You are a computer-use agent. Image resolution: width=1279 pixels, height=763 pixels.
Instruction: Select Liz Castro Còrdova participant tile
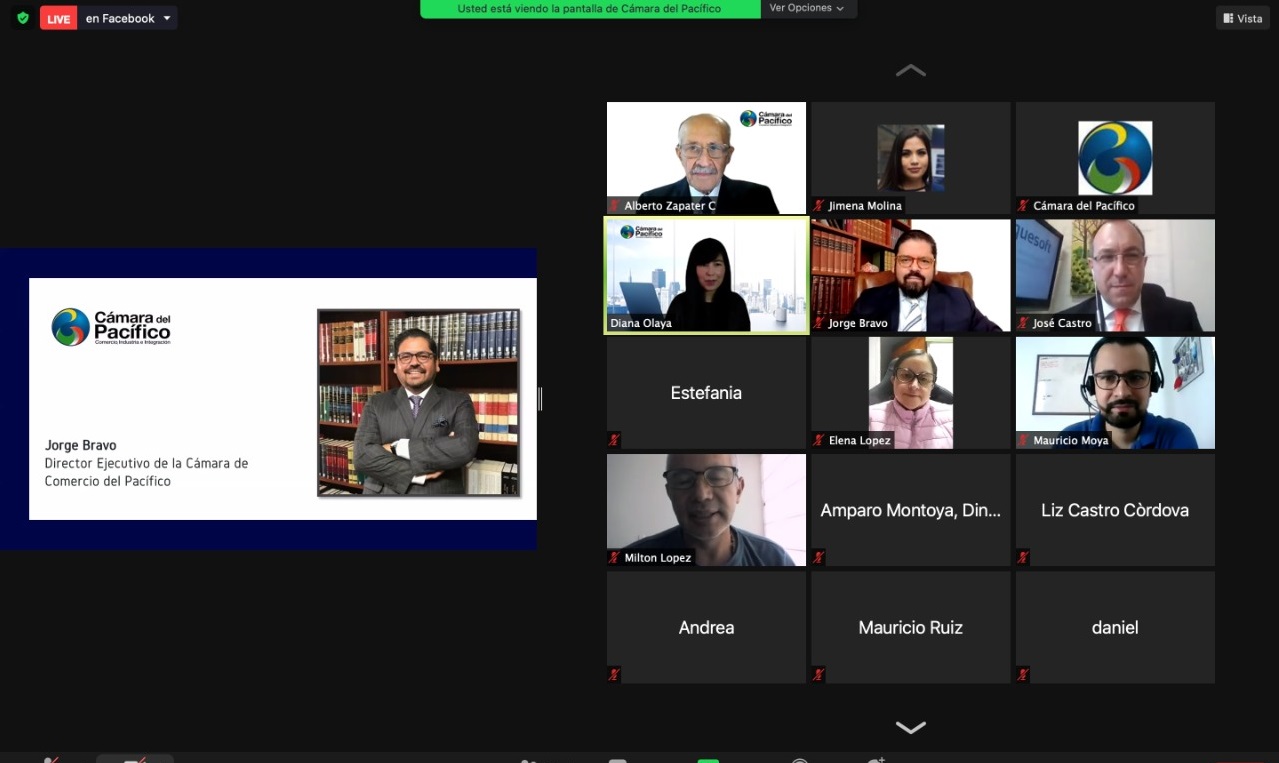(x=1115, y=510)
